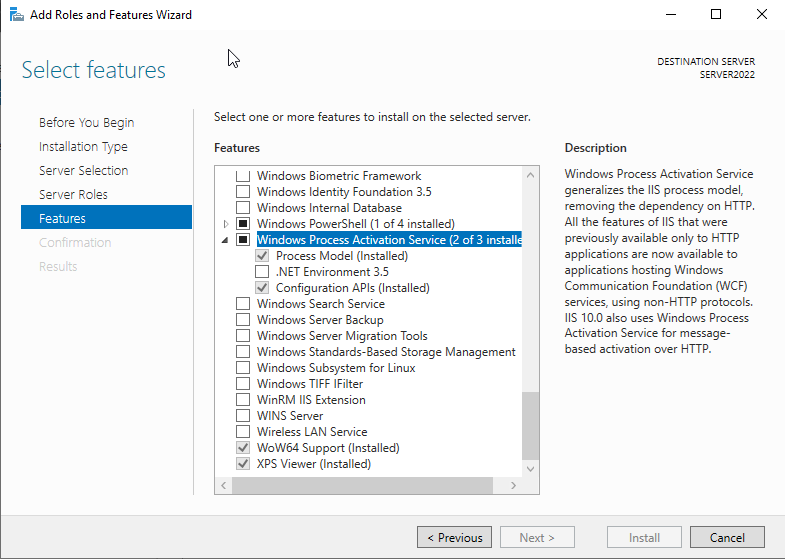Click the horizontal scrollbar right arrow
This screenshot has height=559, width=785.
(x=514, y=485)
